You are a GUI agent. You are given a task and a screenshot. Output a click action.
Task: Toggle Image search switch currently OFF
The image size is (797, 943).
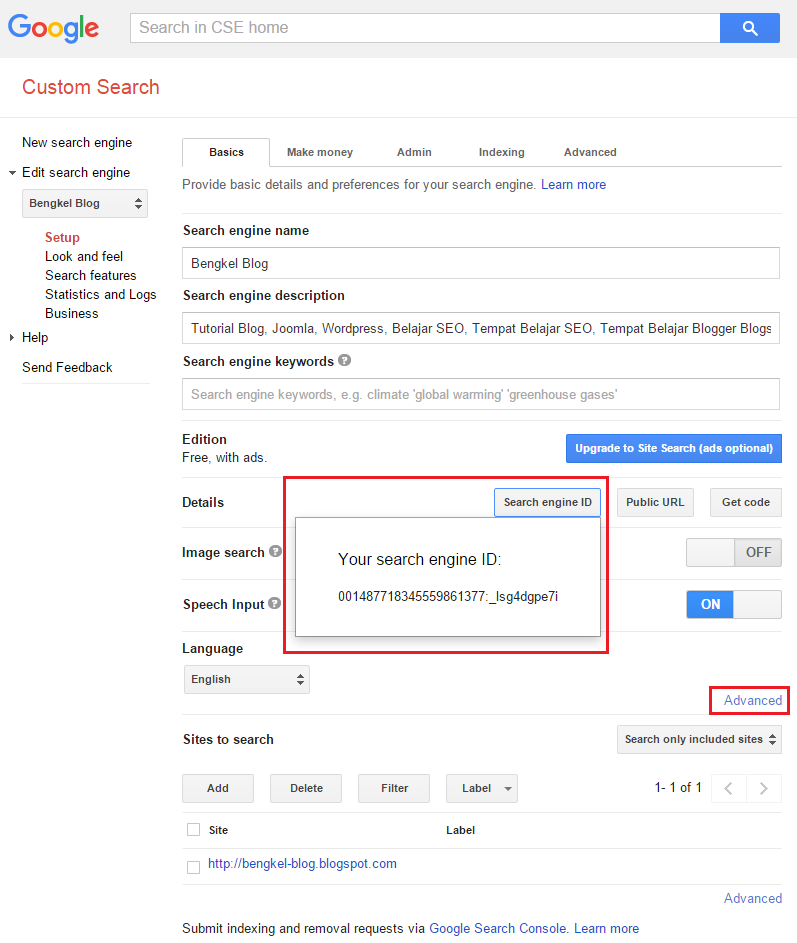734,552
